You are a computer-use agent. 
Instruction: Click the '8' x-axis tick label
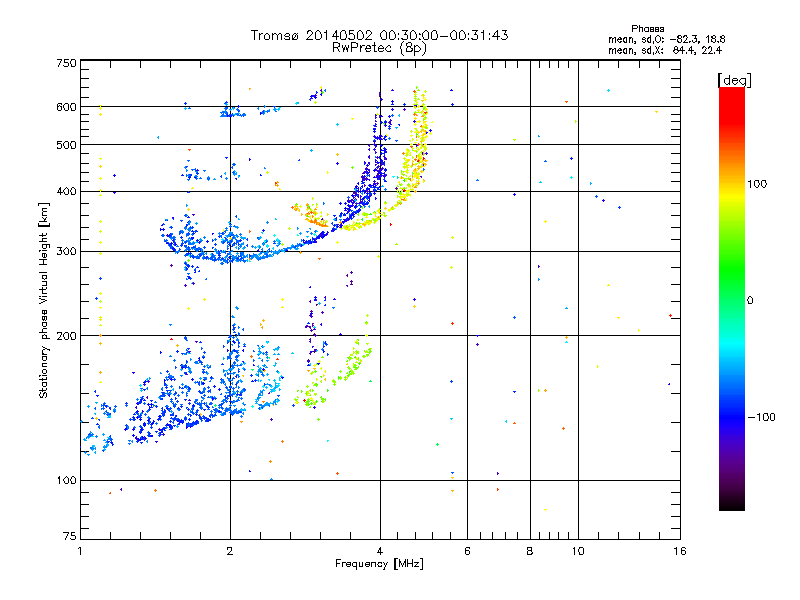click(530, 551)
